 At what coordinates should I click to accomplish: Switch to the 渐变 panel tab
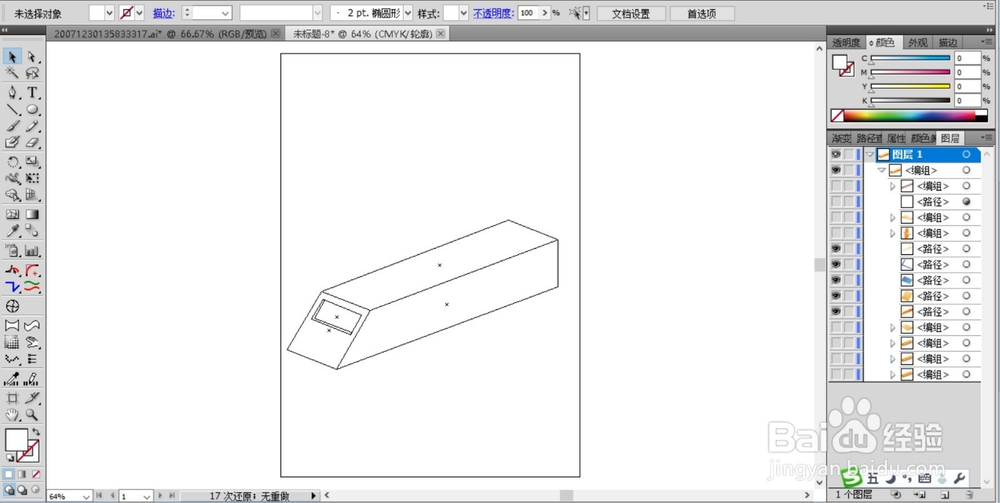841,138
